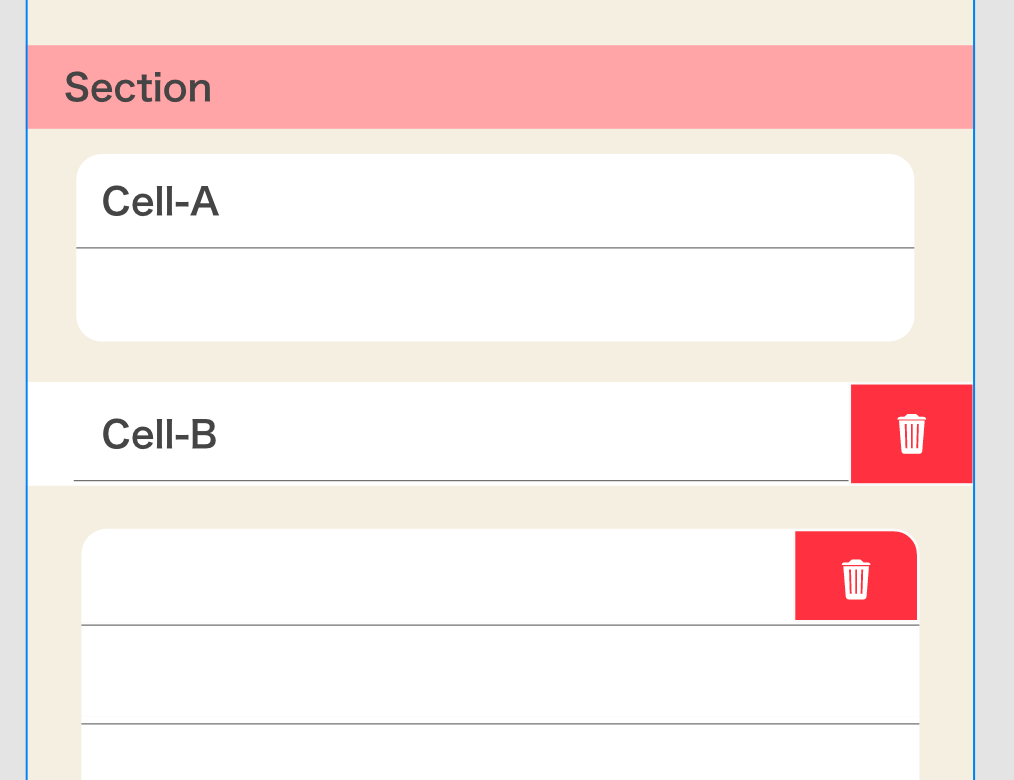Click the Section header title
The image size is (1014, 780).
click(138, 88)
